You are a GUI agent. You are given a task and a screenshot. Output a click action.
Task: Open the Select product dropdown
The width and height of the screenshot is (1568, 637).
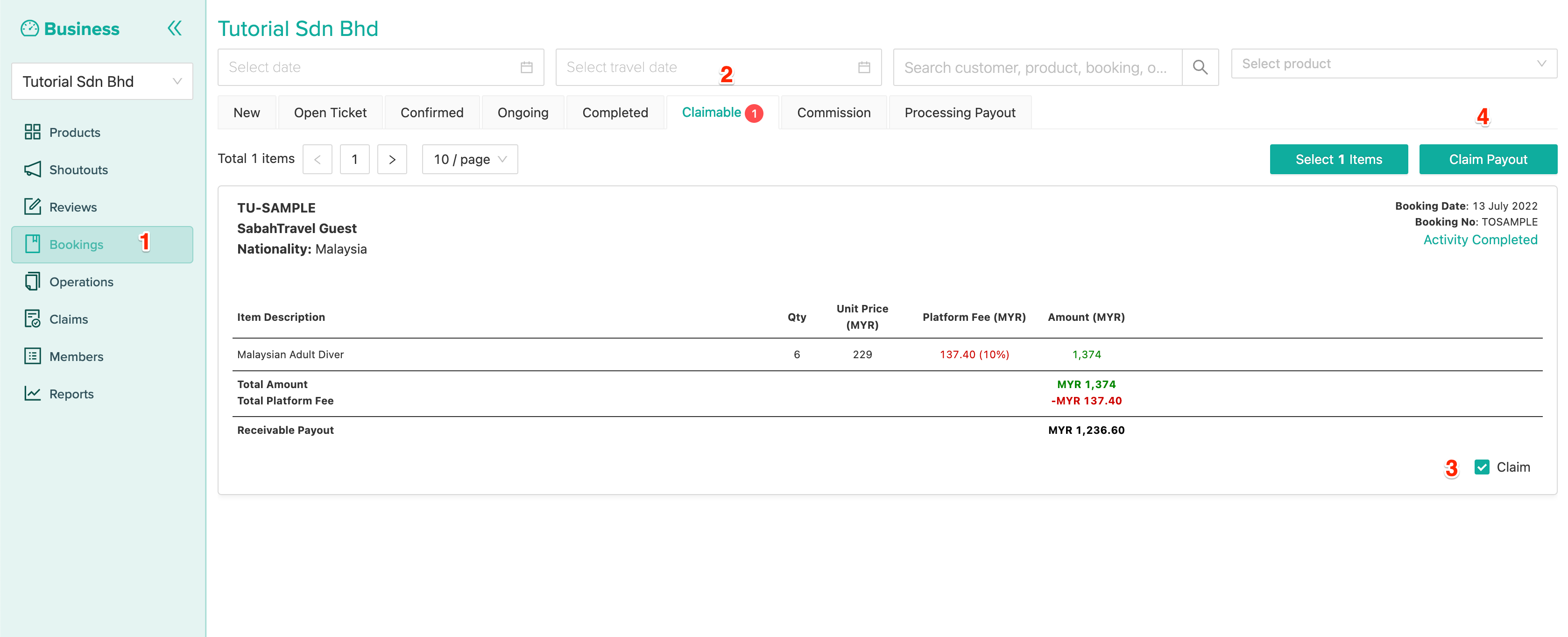(x=1393, y=64)
